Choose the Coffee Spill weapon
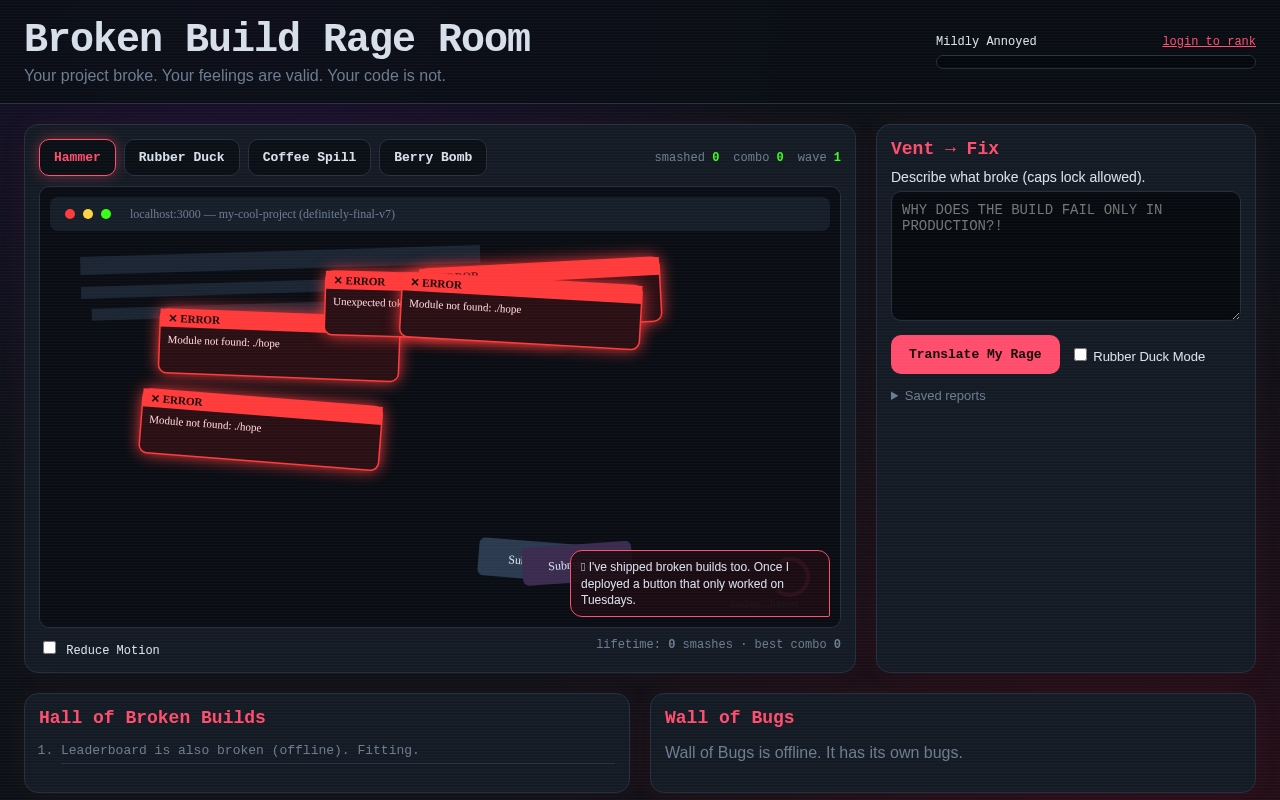The image size is (1280, 800). pyautogui.click(x=309, y=157)
